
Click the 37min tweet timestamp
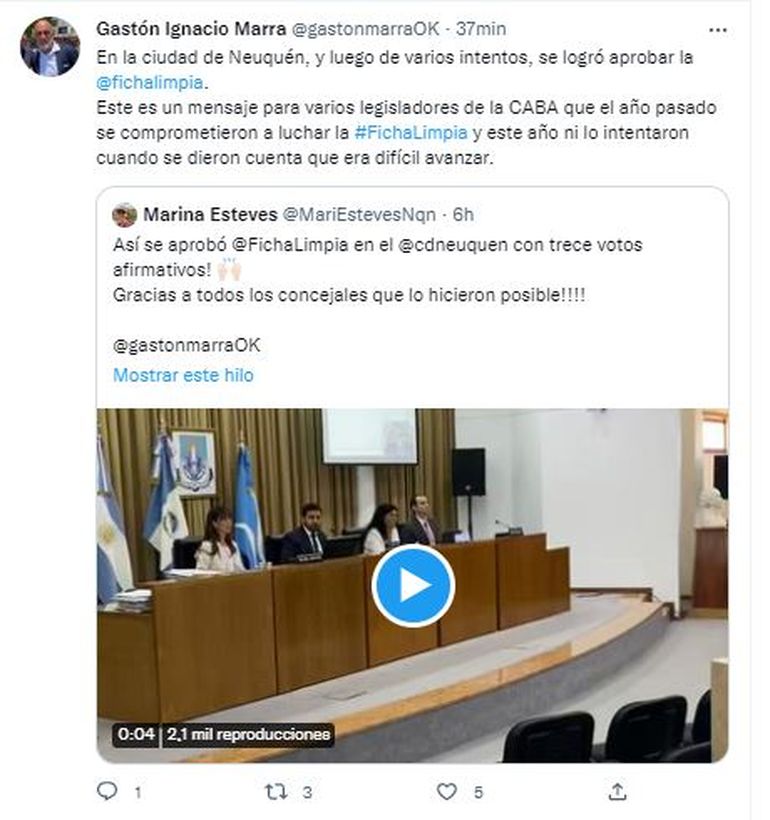click(x=481, y=29)
